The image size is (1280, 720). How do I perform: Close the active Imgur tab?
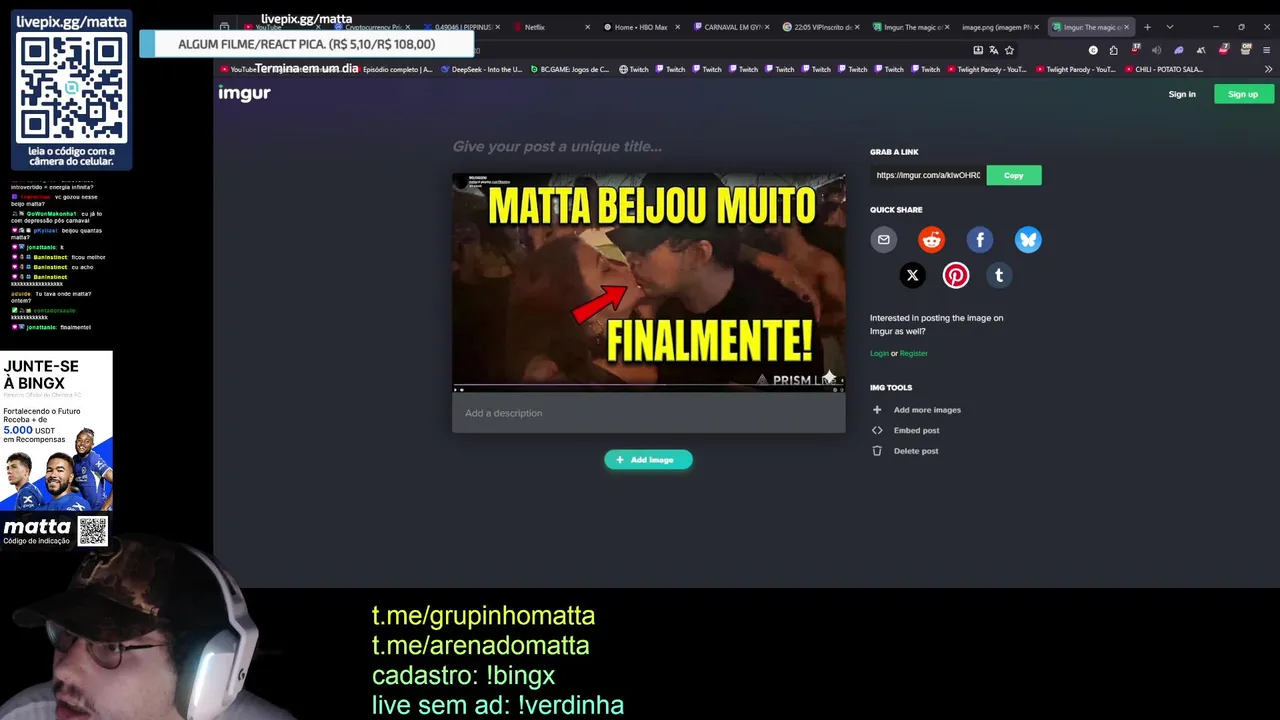coord(1126,27)
